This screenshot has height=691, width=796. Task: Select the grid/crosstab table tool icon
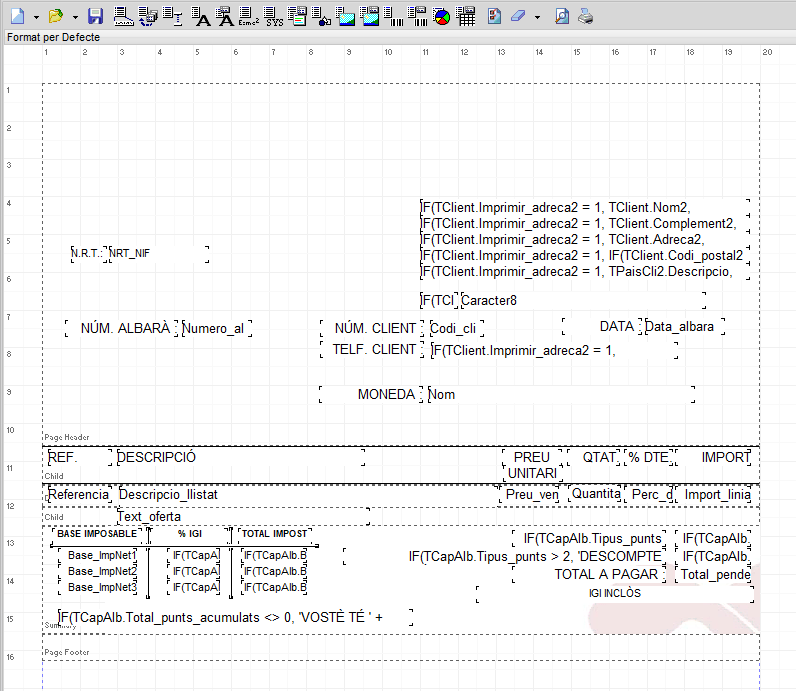tap(466, 16)
